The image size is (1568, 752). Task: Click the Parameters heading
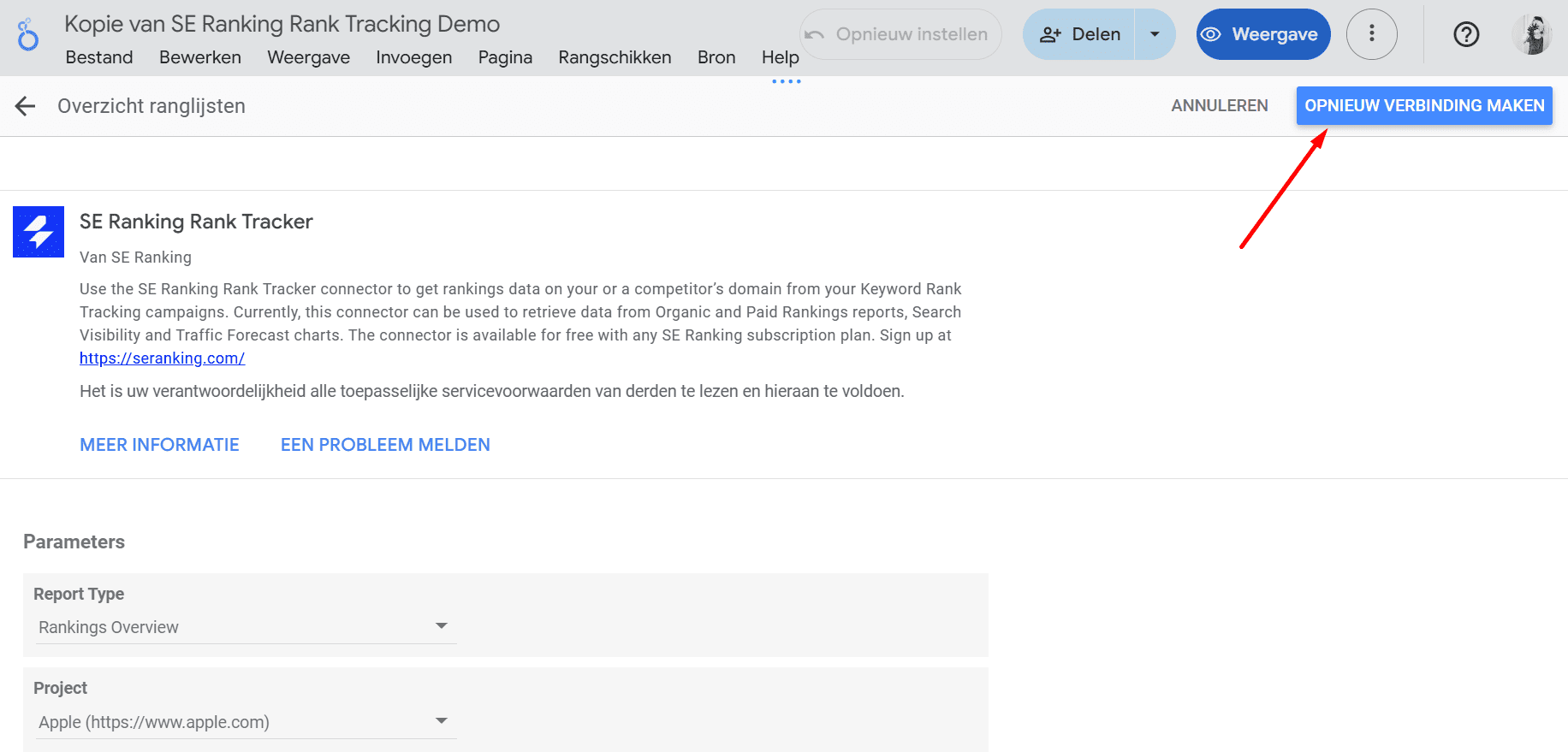coord(74,542)
